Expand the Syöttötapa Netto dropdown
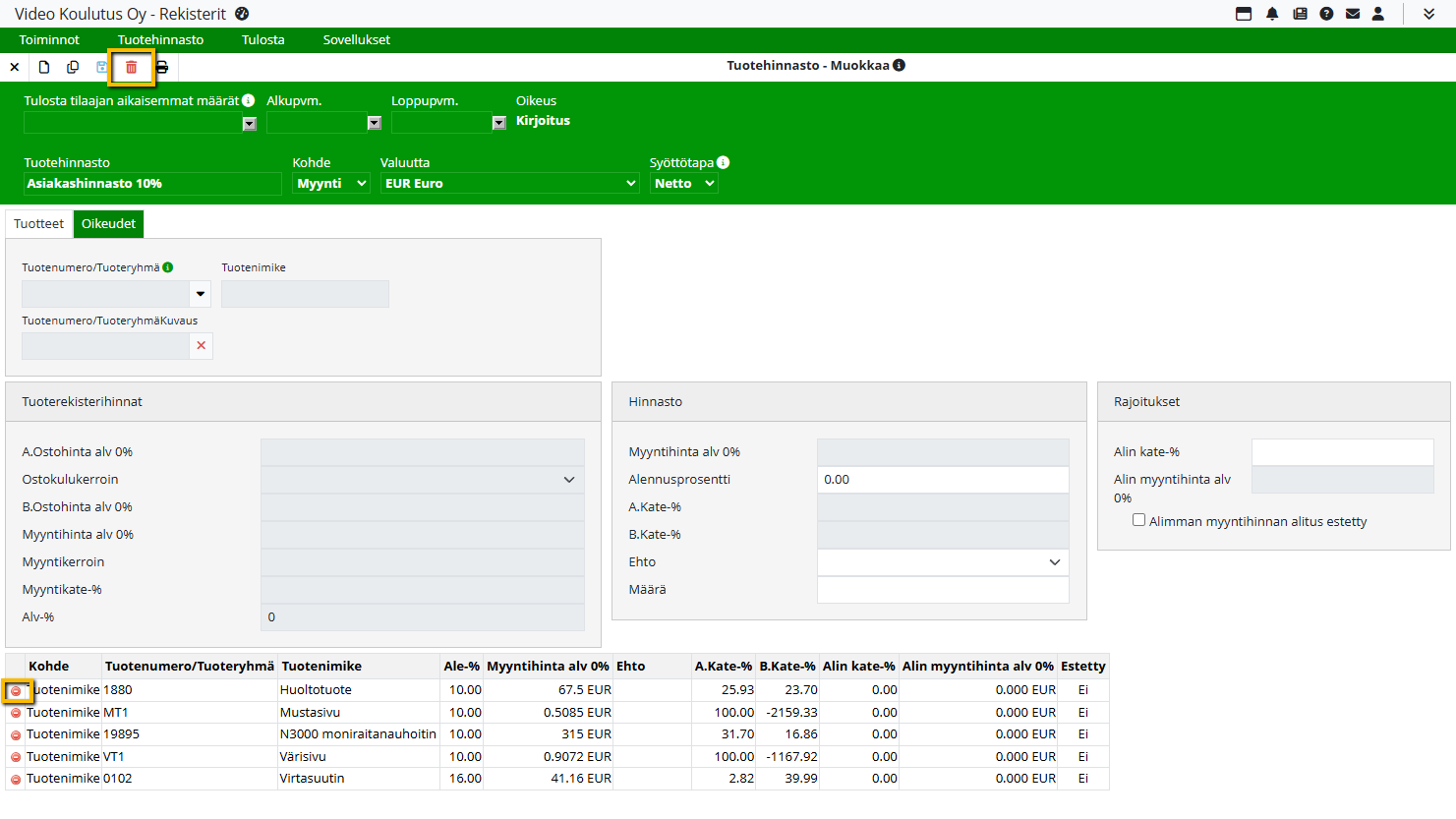 coord(684,184)
